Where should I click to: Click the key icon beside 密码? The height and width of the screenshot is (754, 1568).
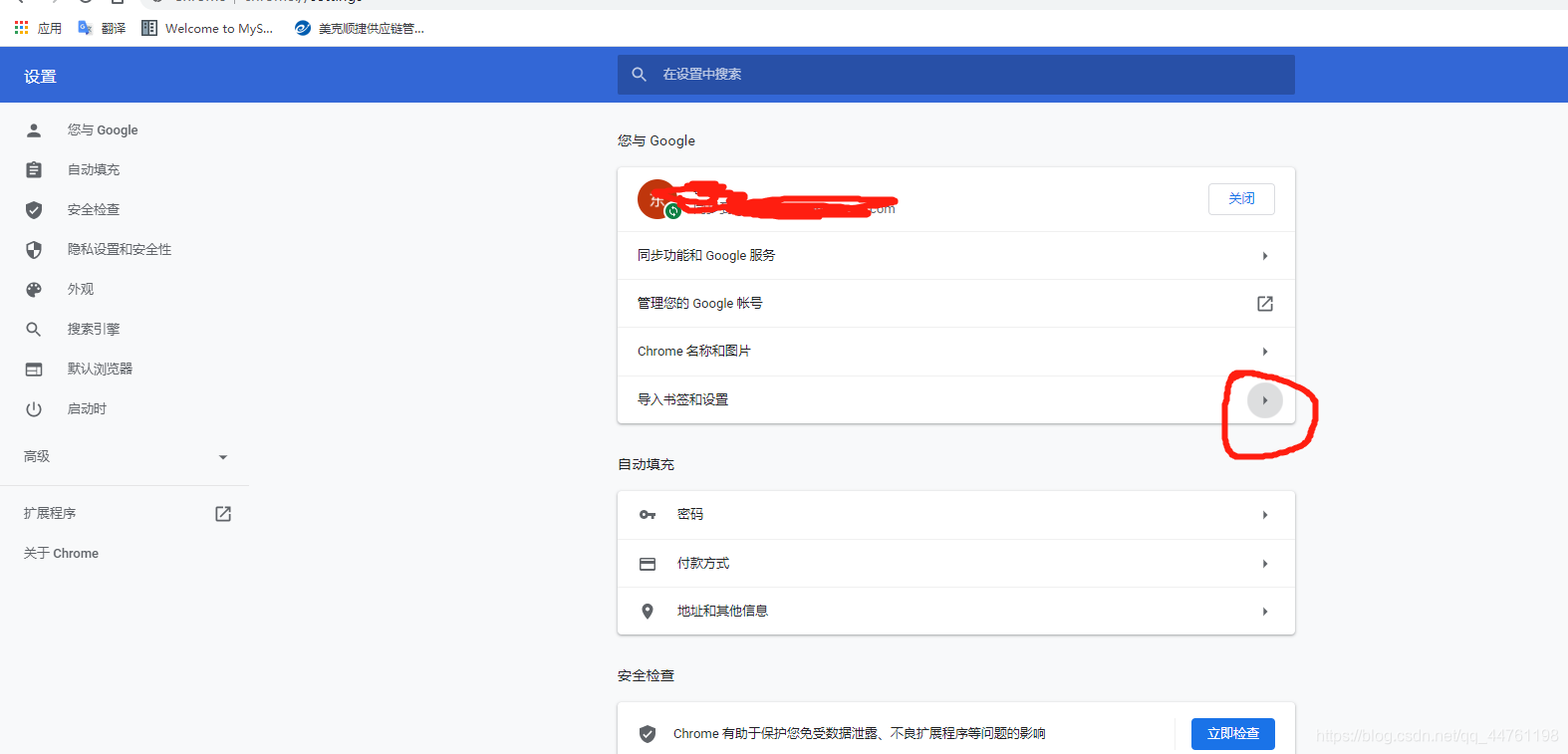click(648, 515)
